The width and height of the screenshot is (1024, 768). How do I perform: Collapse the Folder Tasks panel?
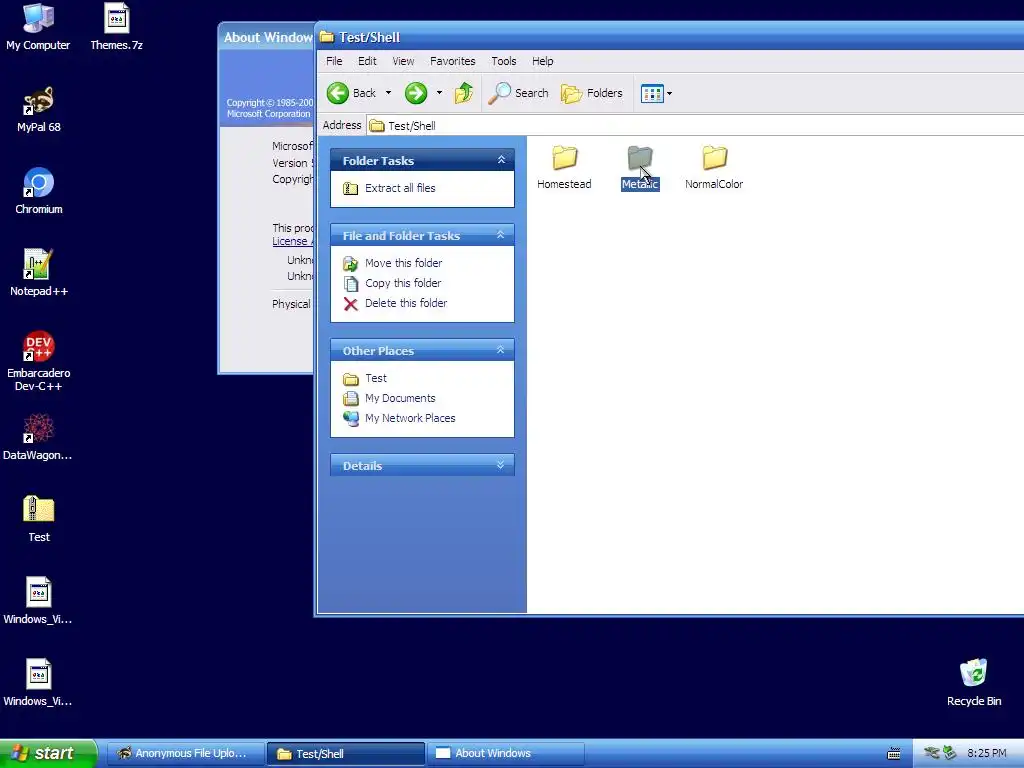click(x=501, y=160)
